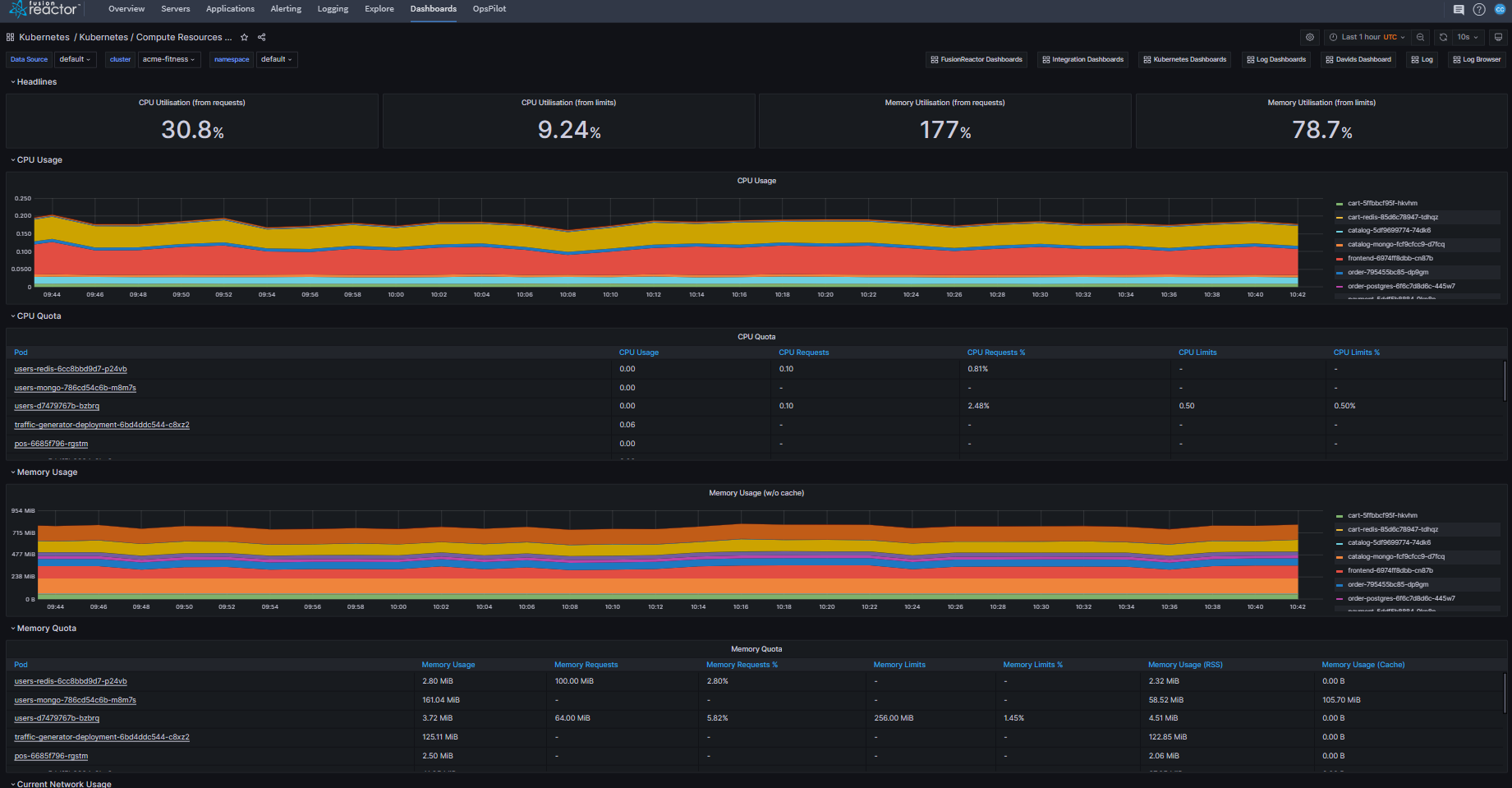Open the cluster acme-fitness dropdown
Viewport: 1512px width, 788px height.
pos(168,59)
